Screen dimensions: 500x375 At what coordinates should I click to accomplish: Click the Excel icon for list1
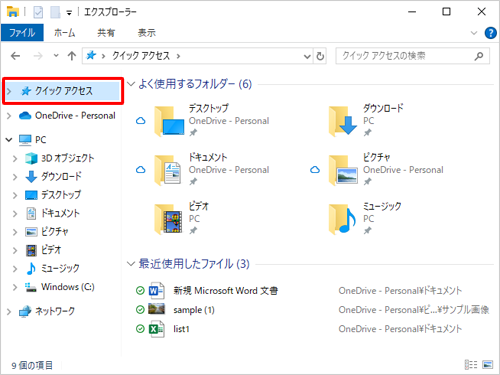coord(156,329)
